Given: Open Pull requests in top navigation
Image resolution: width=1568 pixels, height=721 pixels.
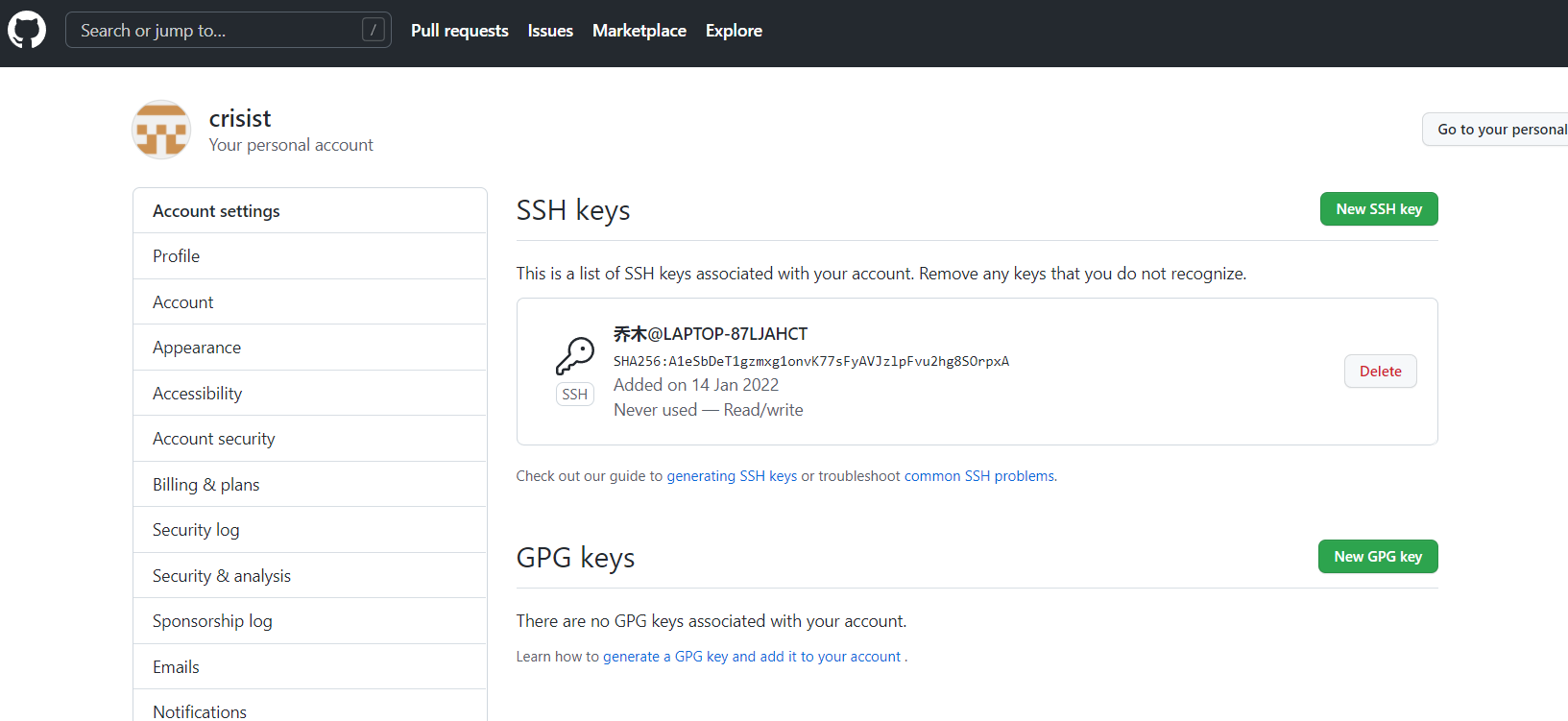Looking at the screenshot, I should 460,31.
